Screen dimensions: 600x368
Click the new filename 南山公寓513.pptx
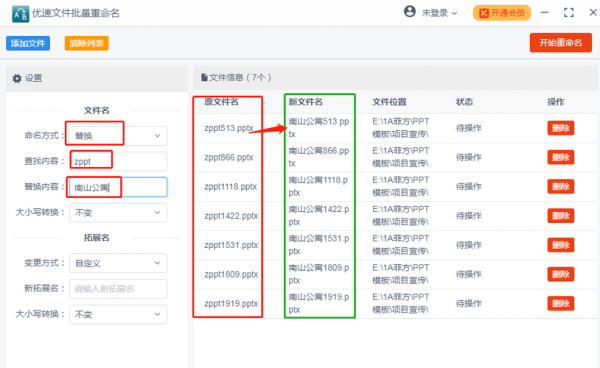(x=319, y=128)
